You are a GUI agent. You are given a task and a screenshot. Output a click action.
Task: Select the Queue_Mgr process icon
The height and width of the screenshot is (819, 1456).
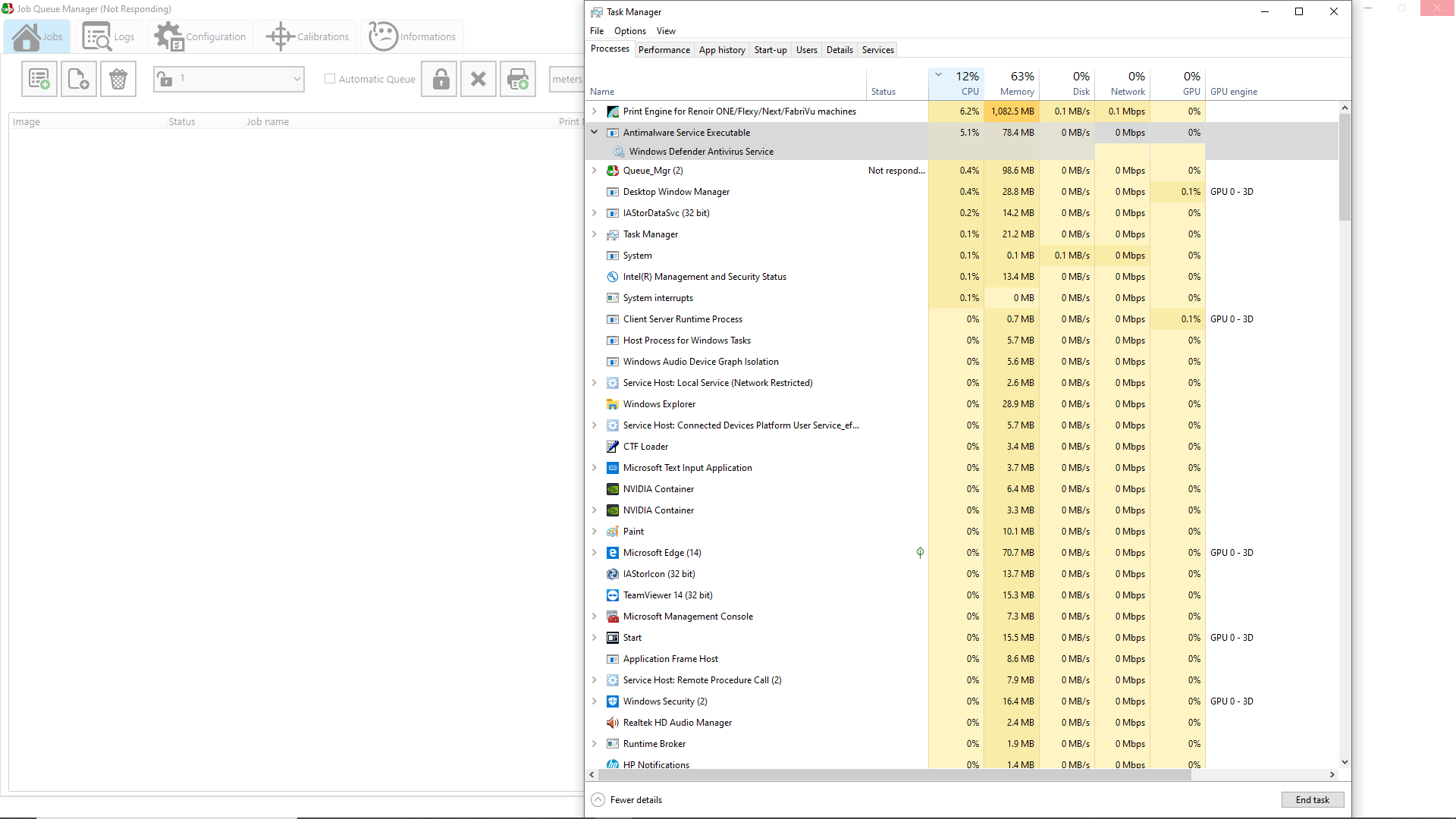point(613,171)
